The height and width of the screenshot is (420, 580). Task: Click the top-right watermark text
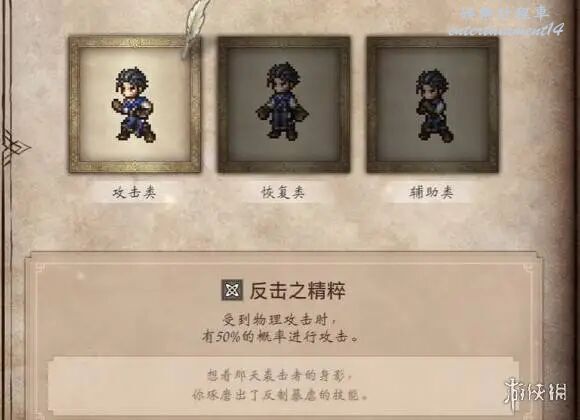click(506, 20)
